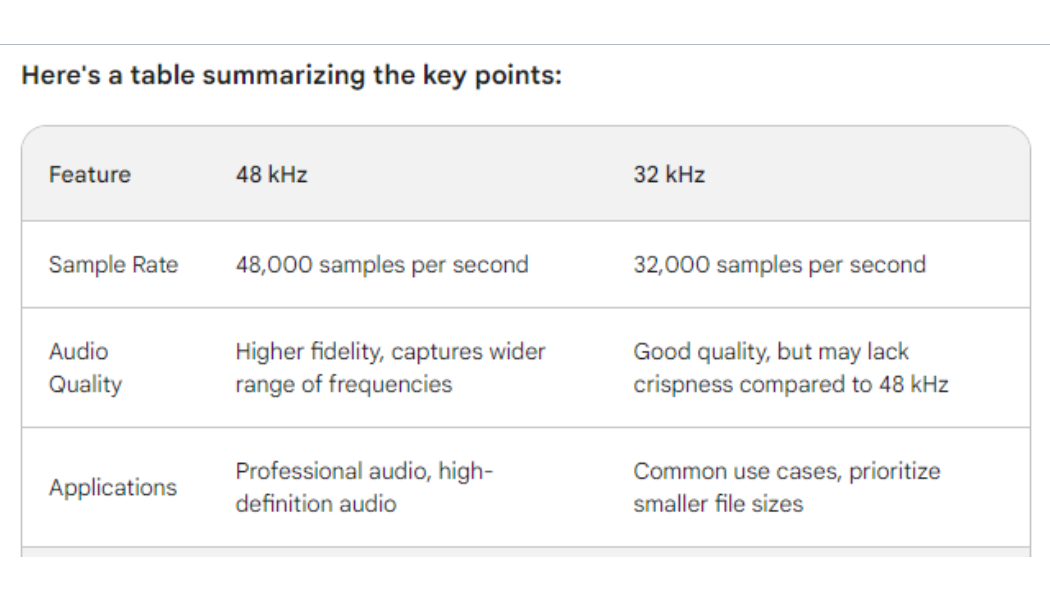Click "48 kHz" within the crispness comparison

pos(913,384)
